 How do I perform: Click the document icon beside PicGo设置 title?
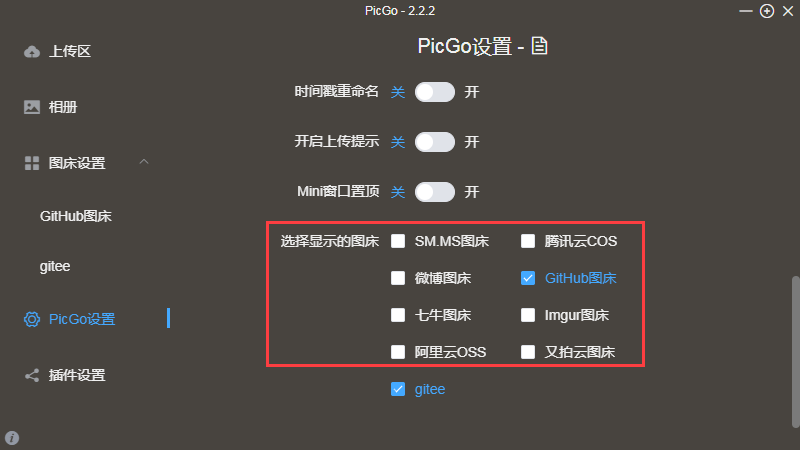pyautogui.click(x=540, y=46)
